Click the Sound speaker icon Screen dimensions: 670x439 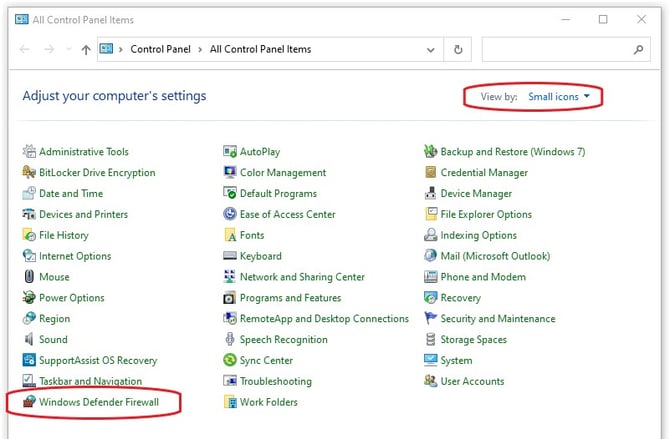[x=30, y=340]
